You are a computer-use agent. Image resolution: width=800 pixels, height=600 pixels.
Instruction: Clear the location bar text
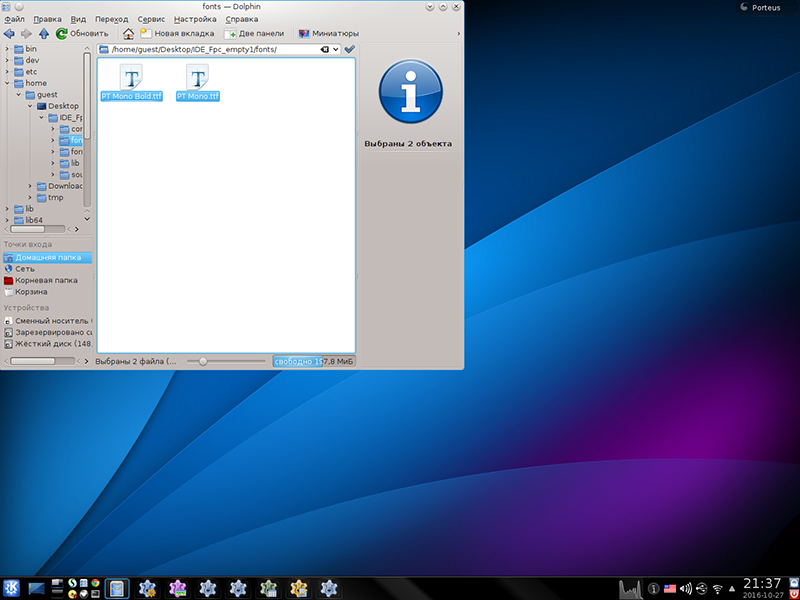point(324,49)
